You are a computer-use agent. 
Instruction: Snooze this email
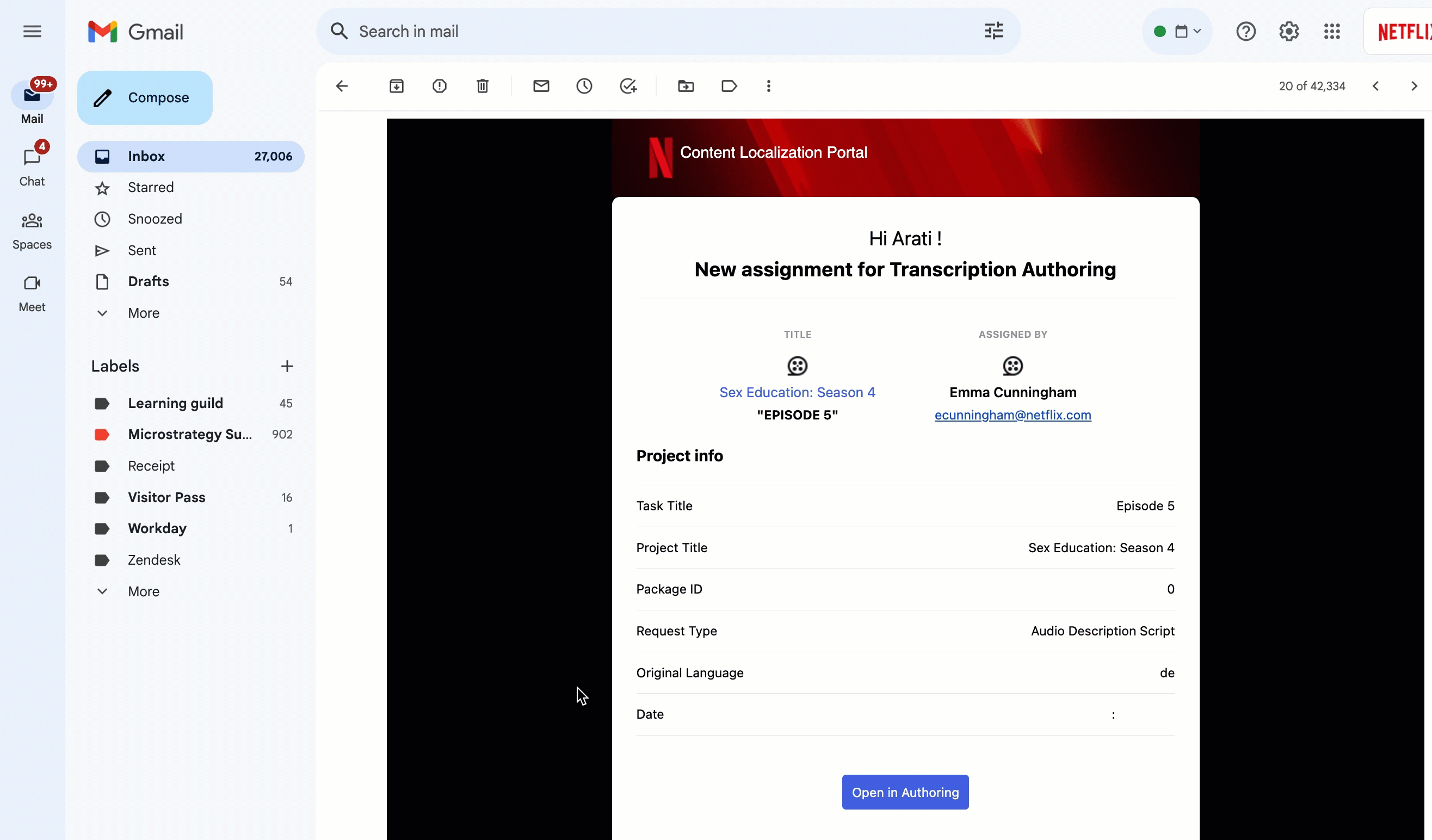(x=584, y=87)
